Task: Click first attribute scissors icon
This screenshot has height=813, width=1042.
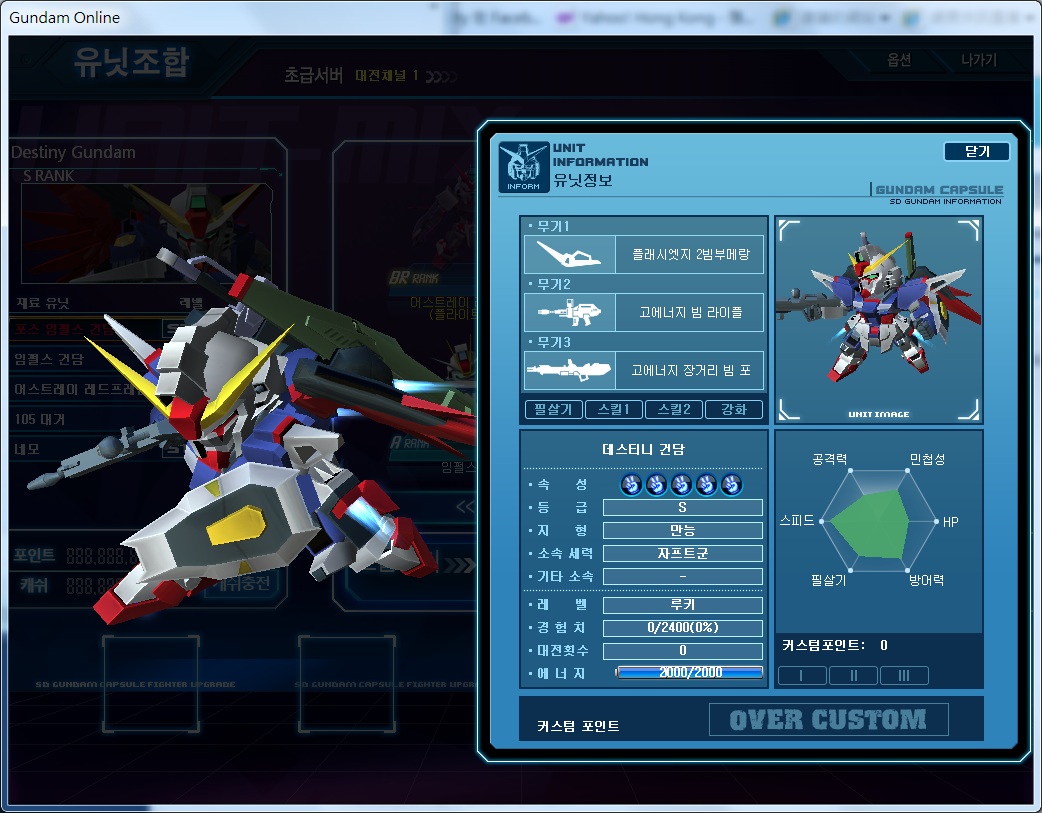Action: (x=631, y=485)
